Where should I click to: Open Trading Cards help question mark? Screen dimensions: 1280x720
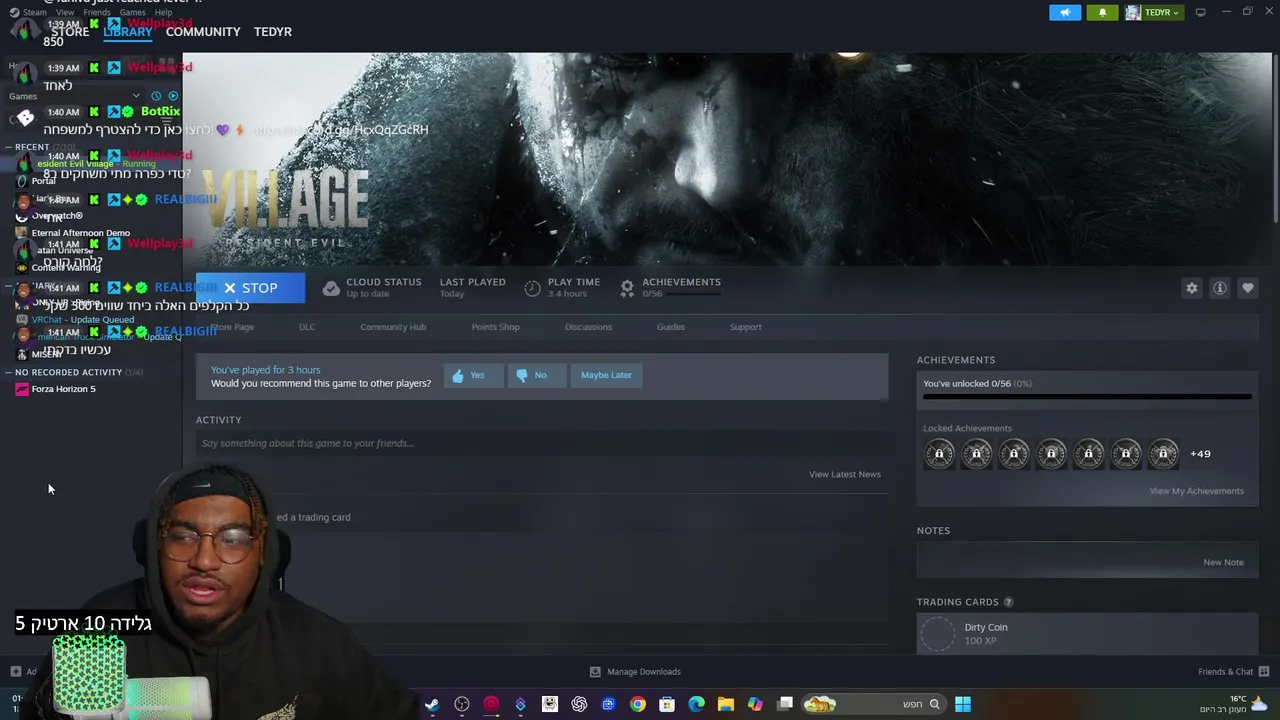pos(1008,602)
